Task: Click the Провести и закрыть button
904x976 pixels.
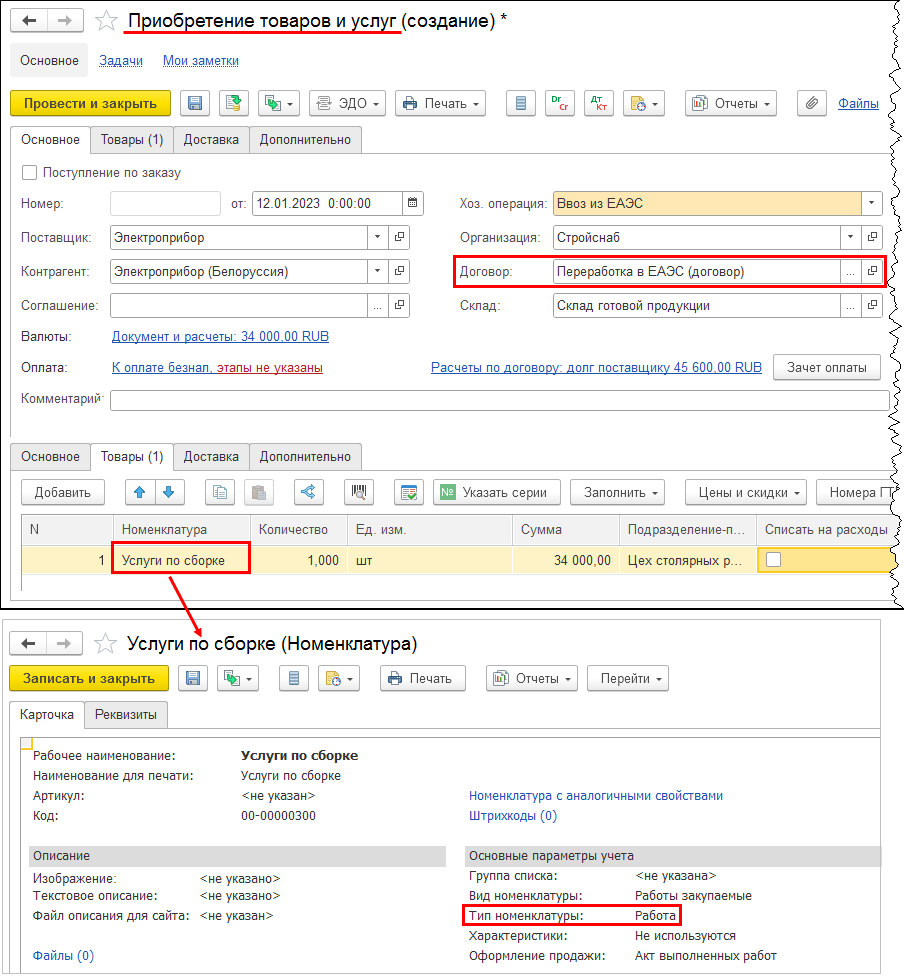Action: (x=90, y=103)
